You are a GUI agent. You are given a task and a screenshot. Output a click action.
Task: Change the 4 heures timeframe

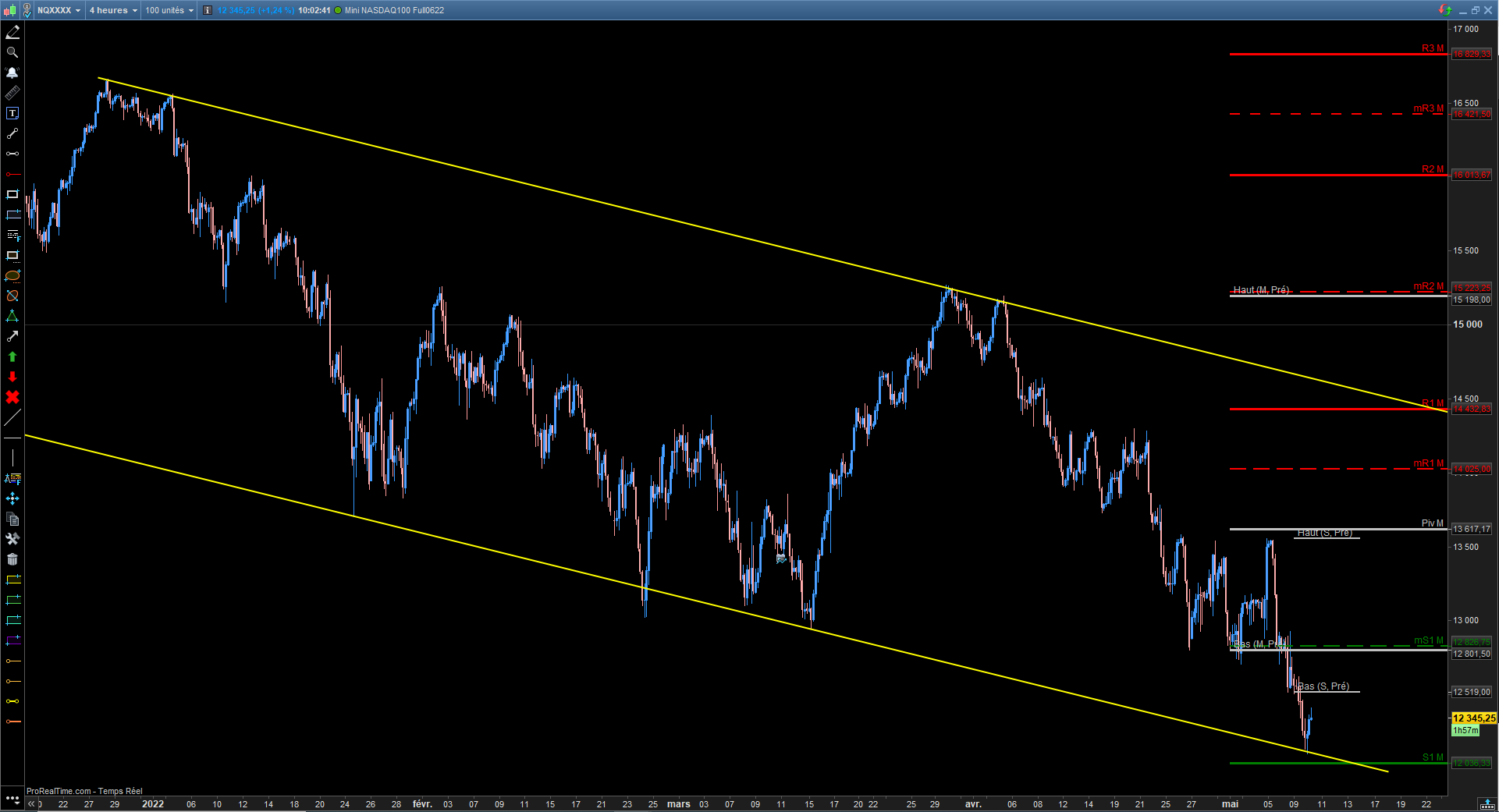[113, 10]
